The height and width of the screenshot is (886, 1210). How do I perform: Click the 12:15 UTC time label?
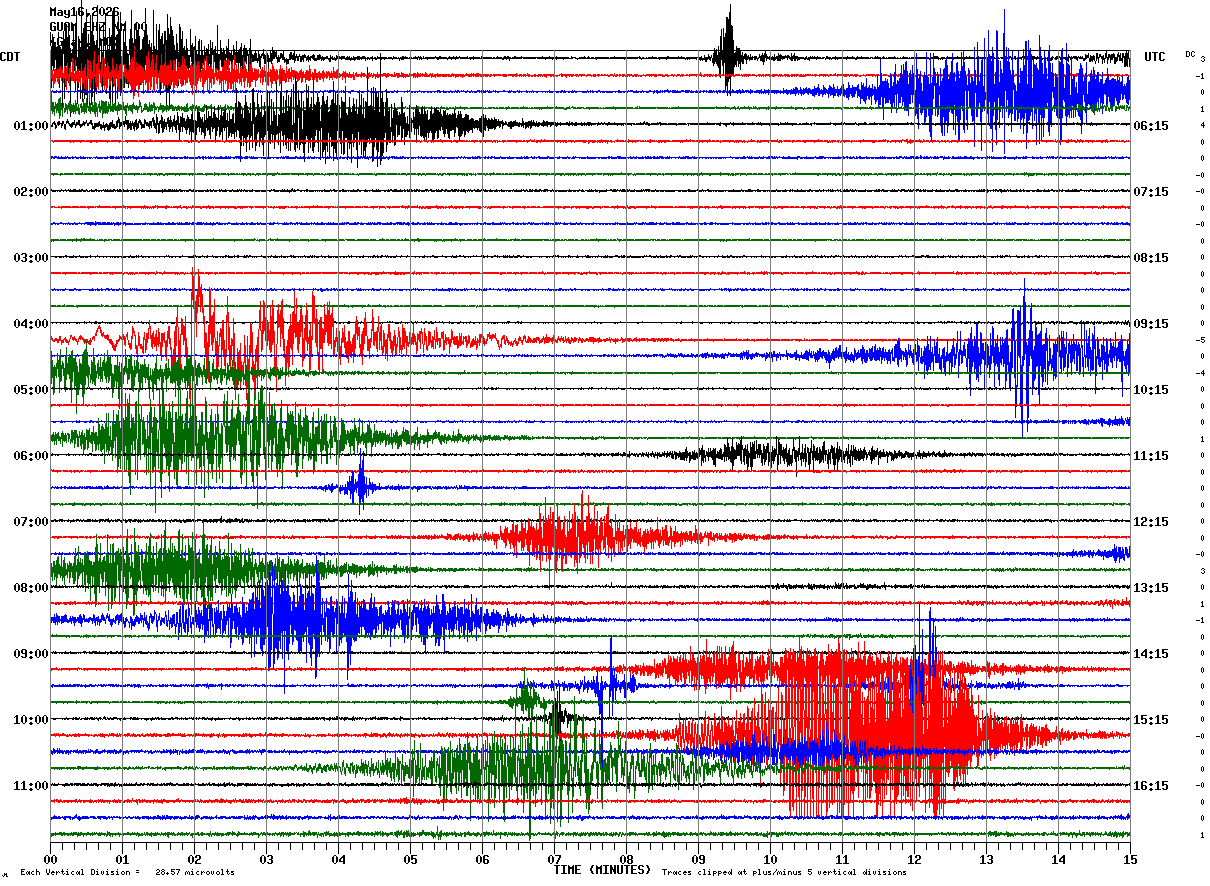[x=1152, y=521]
